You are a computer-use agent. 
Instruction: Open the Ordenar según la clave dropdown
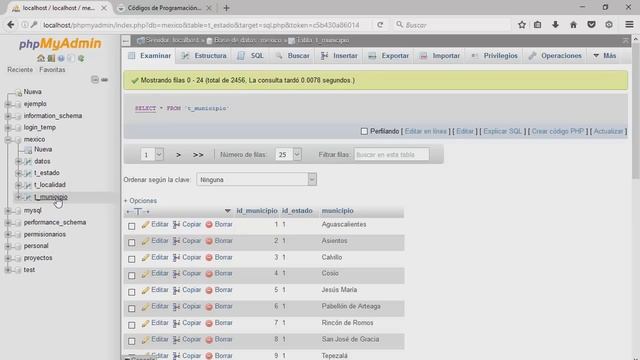(257, 180)
